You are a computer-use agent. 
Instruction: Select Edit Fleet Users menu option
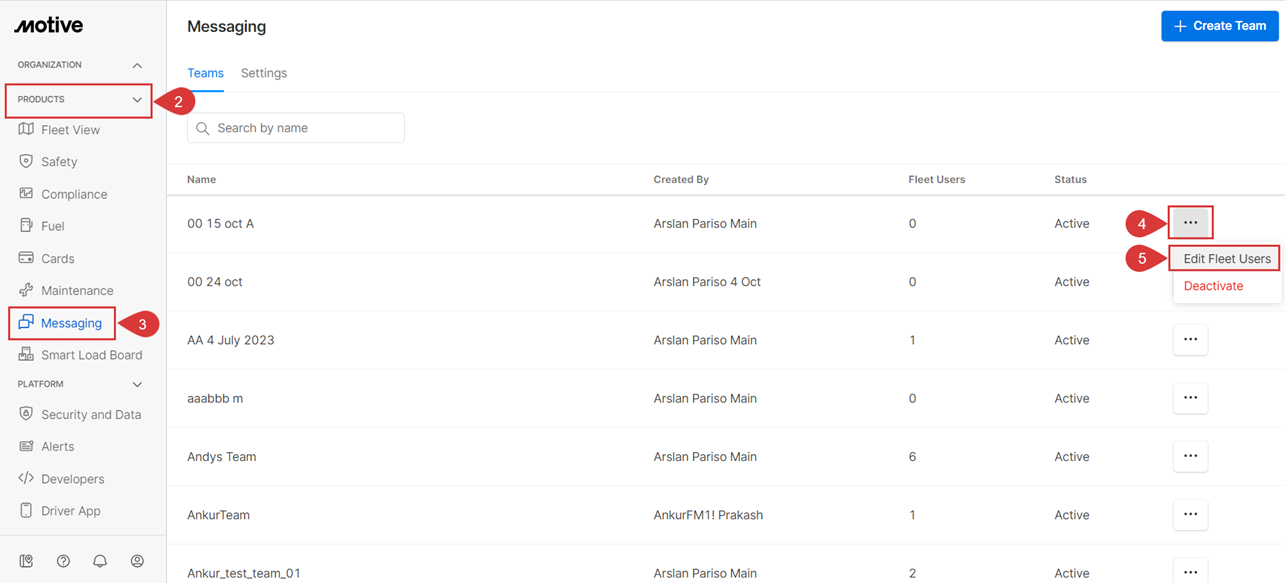[1227, 258]
